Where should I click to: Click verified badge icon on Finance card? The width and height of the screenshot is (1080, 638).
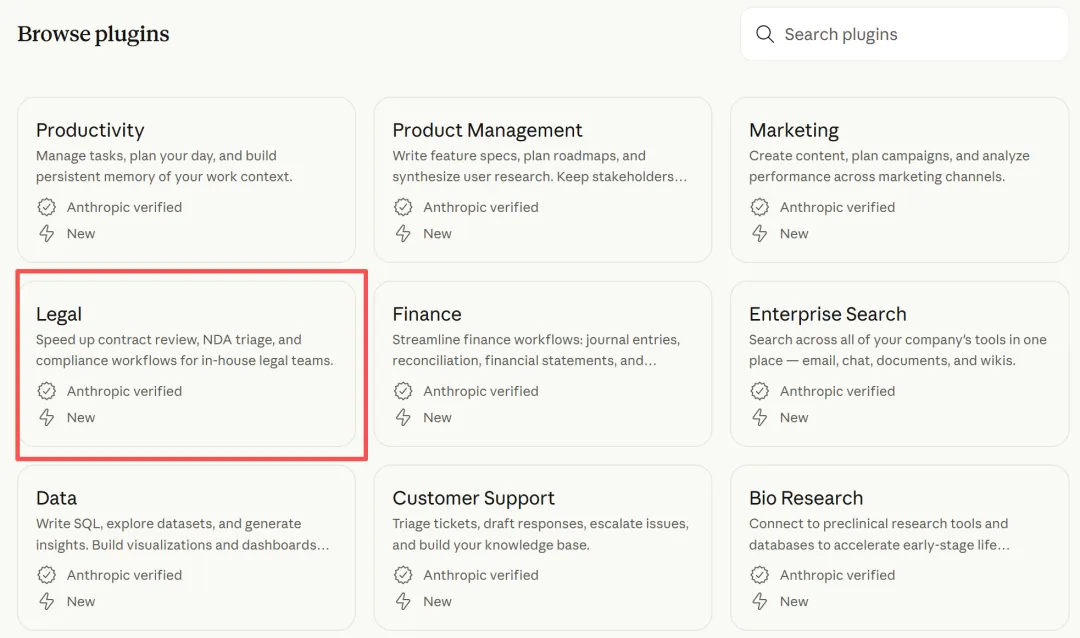(403, 391)
